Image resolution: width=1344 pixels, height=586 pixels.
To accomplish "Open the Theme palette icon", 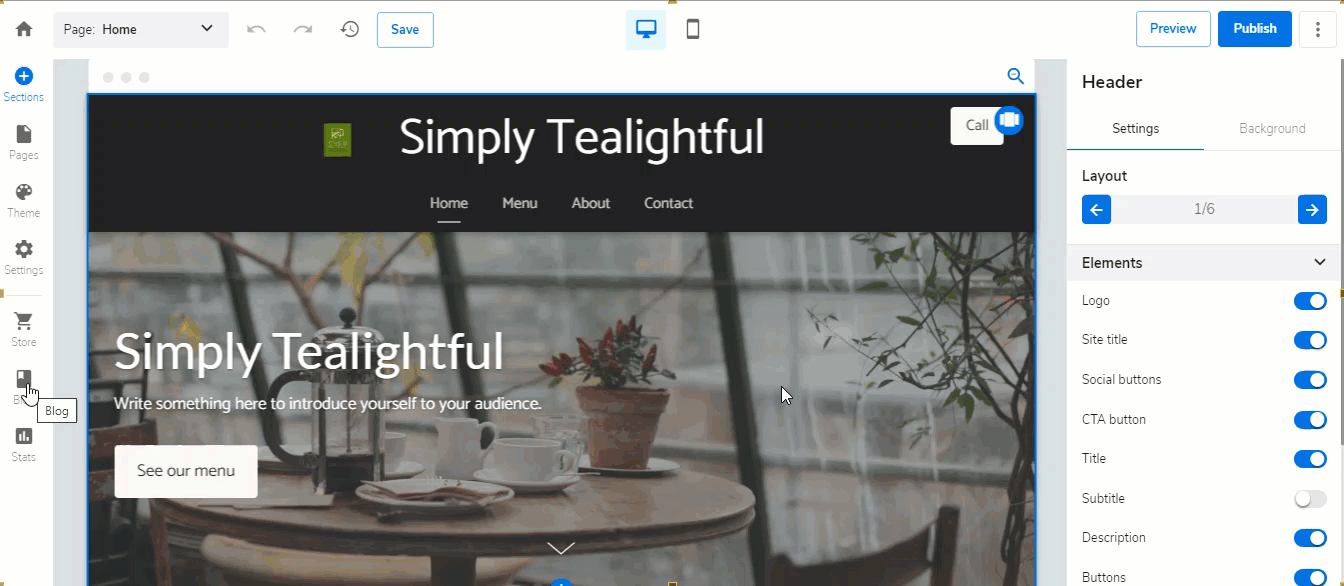I will pos(24,200).
